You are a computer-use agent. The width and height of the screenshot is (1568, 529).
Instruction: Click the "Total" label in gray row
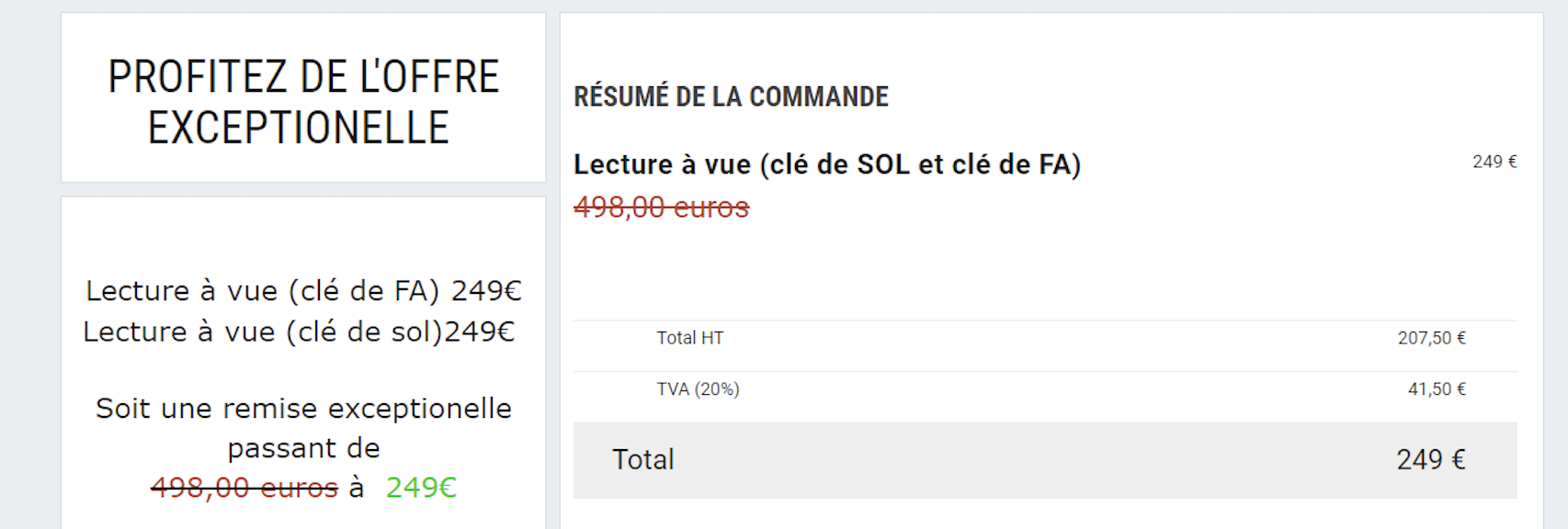click(643, 459)
